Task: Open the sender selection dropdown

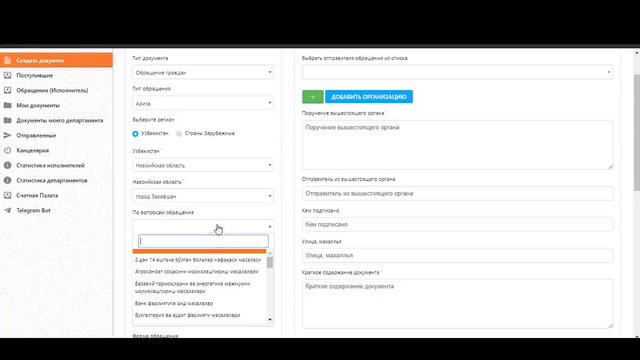Action: 458,72
